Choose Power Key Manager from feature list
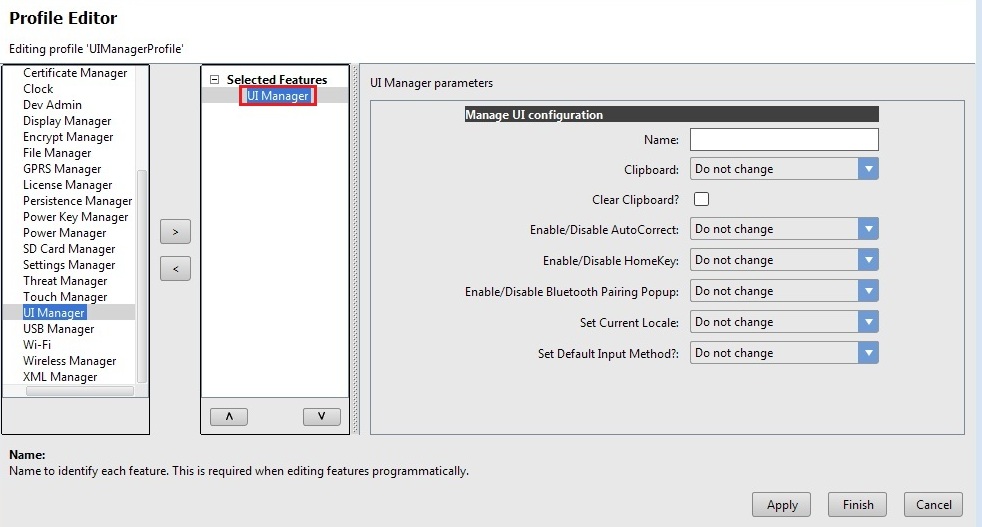The height and width of the screenshot is (527, 982). tap(75, 217)
